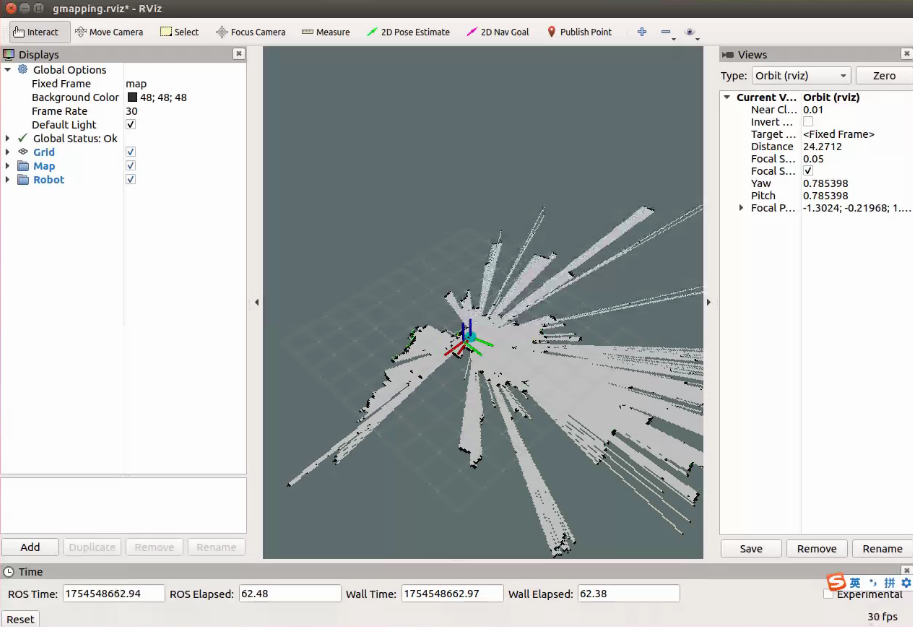Activate the Publish Point tool
This screenshot has height=627, width=913.
[579, 32]
